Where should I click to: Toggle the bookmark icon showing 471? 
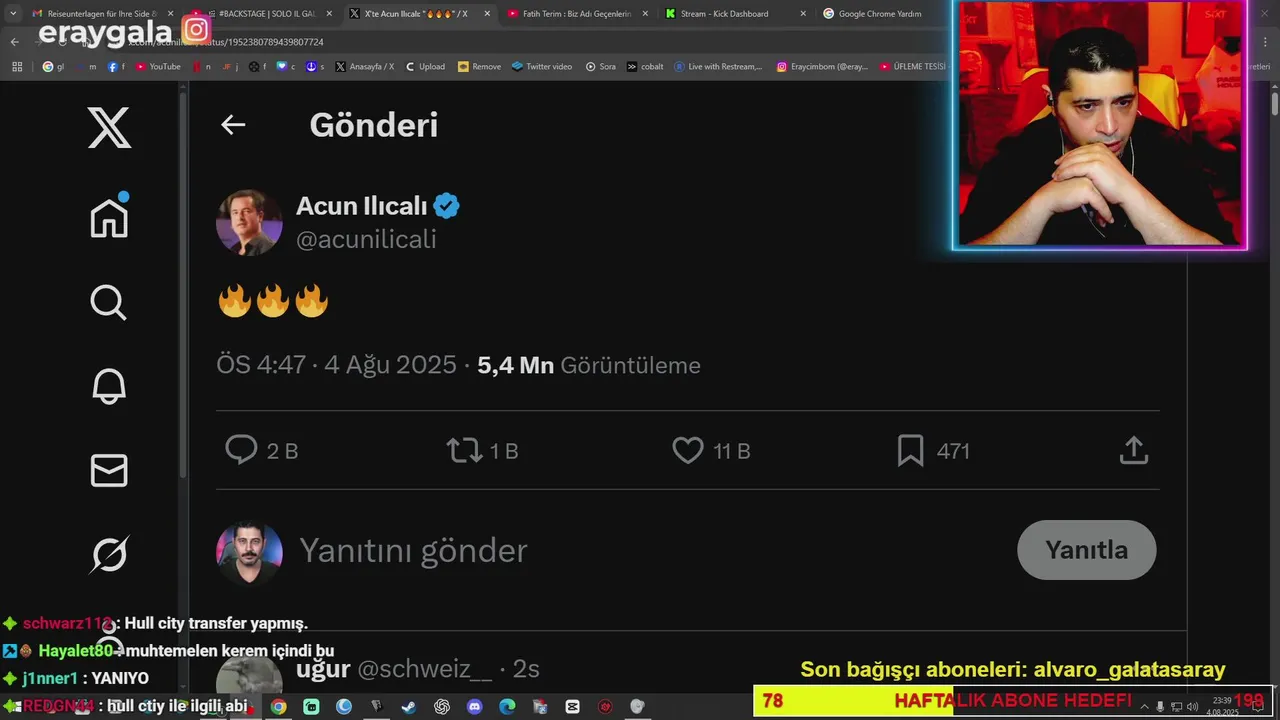tap(910, 451)
